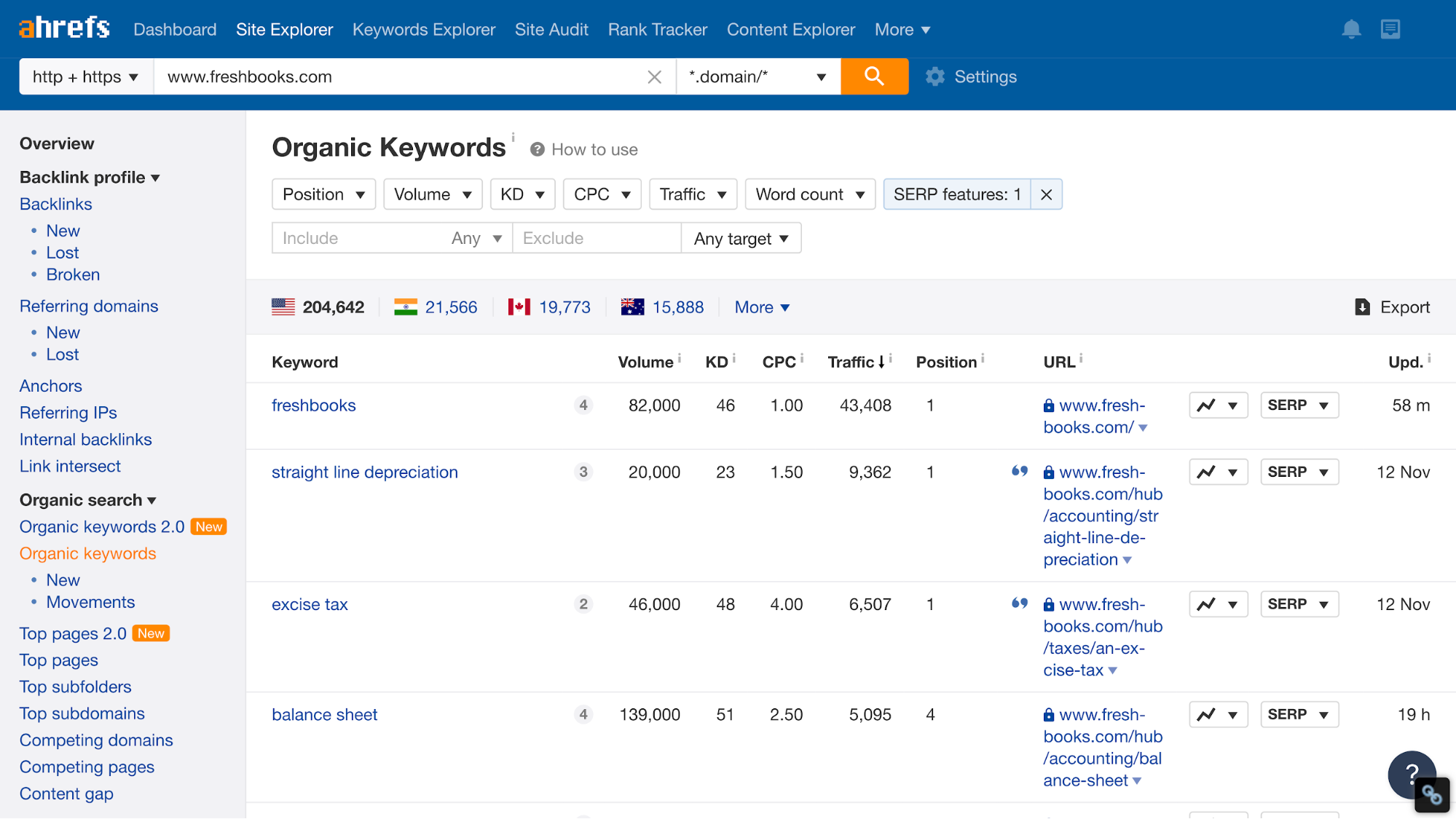The height and width of the screenshot is (819, 1456).
Task: Expand More countries dropdown
Action: click(762, 307)
